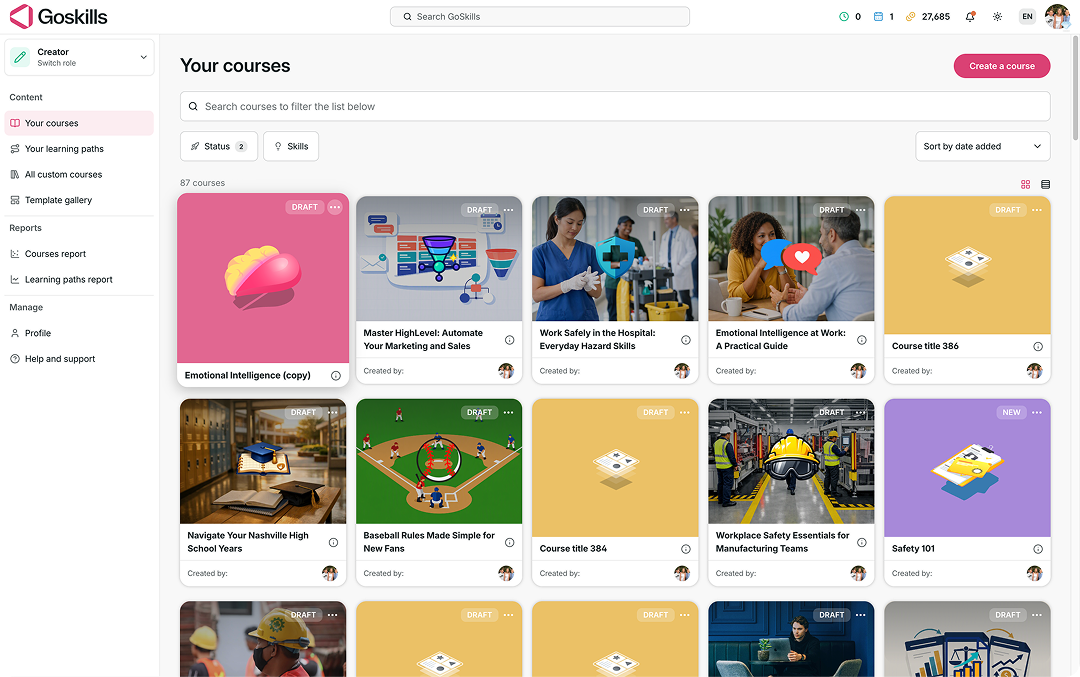Show info for Work Safely in the Hospital
Screen dimensions: 1080x677
pos(686,340)
